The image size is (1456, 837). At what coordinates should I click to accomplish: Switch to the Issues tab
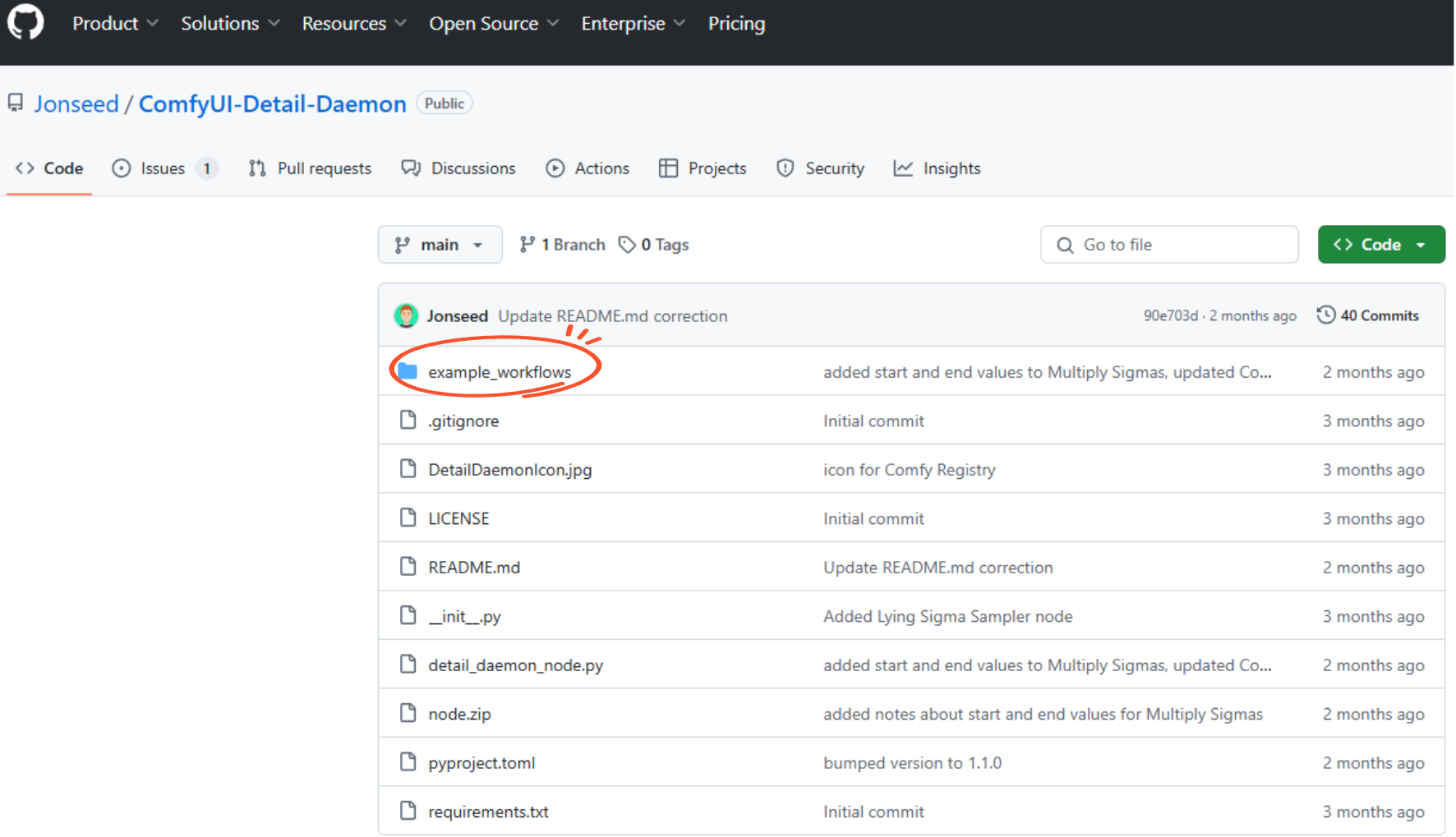point(164,168)
